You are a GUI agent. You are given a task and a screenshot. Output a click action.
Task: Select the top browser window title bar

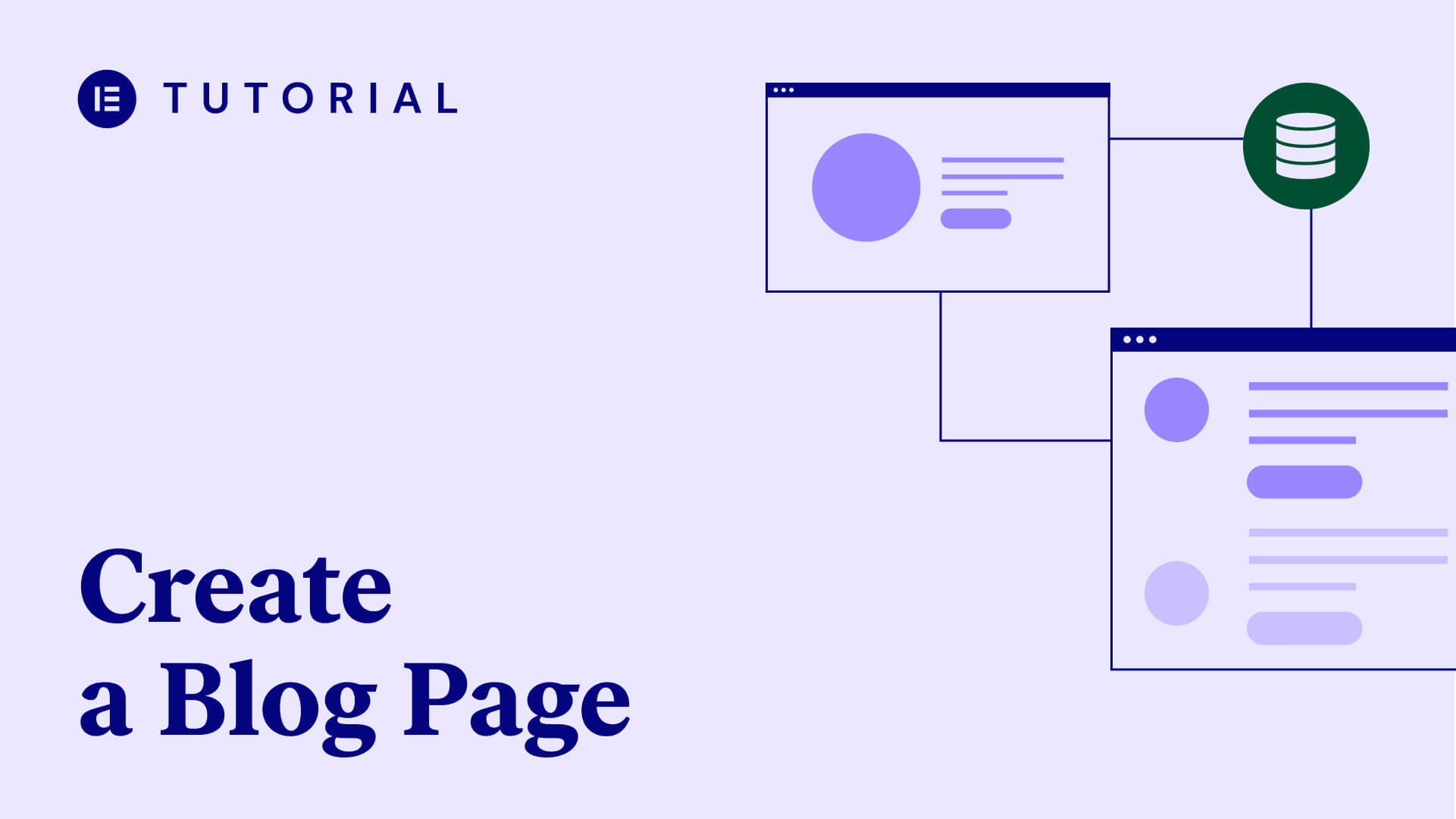(x=937, y=89)
